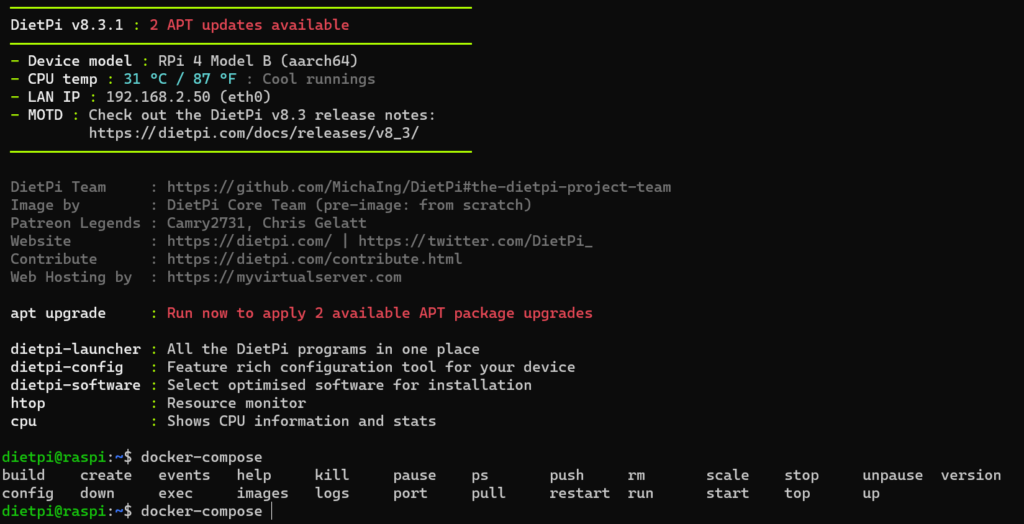Screen dimensions: 1024x524
Task: Open the myvirtualserver.com hosting link
Action: coord(284,277)
